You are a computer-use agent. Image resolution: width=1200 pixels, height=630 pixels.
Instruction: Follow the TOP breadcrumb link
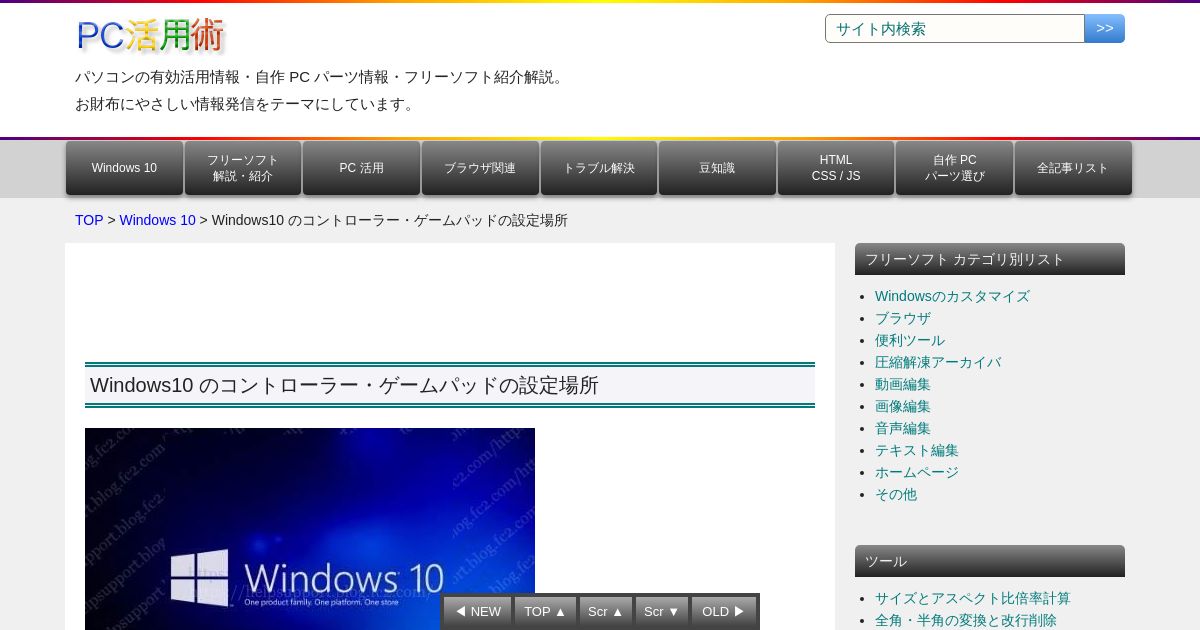tap(89, 220)
